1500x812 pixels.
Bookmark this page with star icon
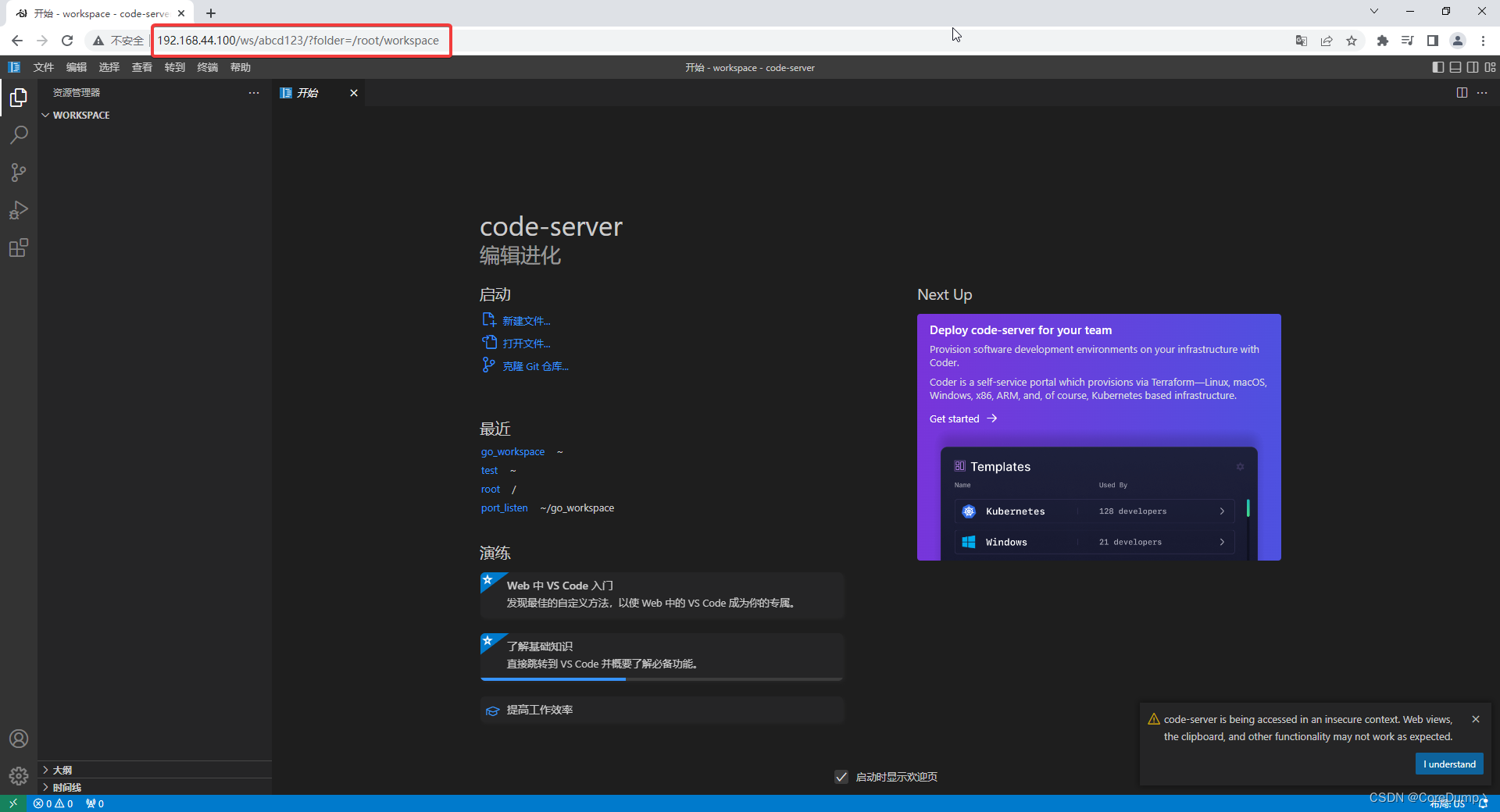click(x=1352, y=41)
